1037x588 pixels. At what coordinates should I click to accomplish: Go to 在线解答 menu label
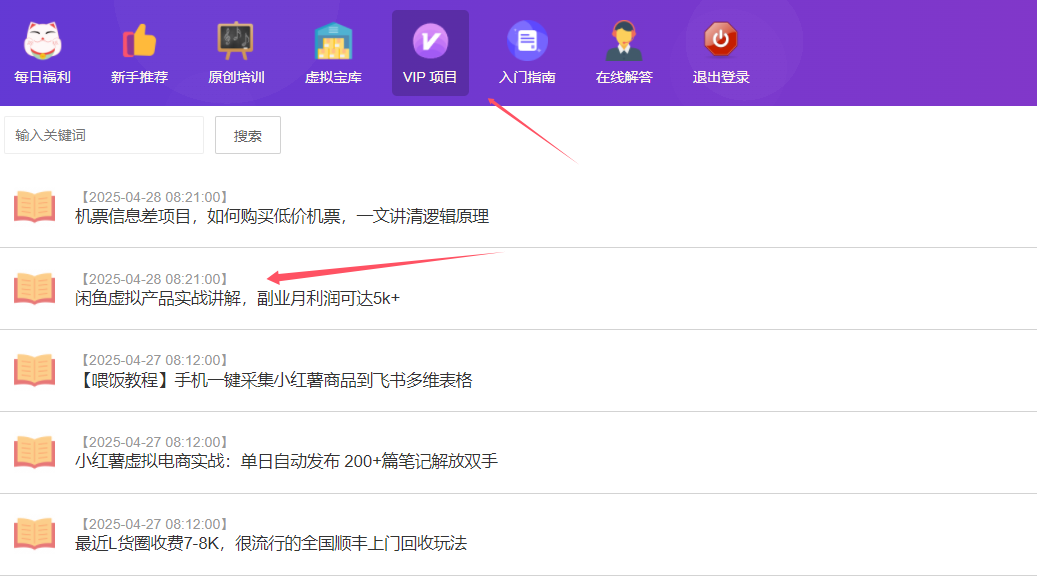(x=624, y=77)
